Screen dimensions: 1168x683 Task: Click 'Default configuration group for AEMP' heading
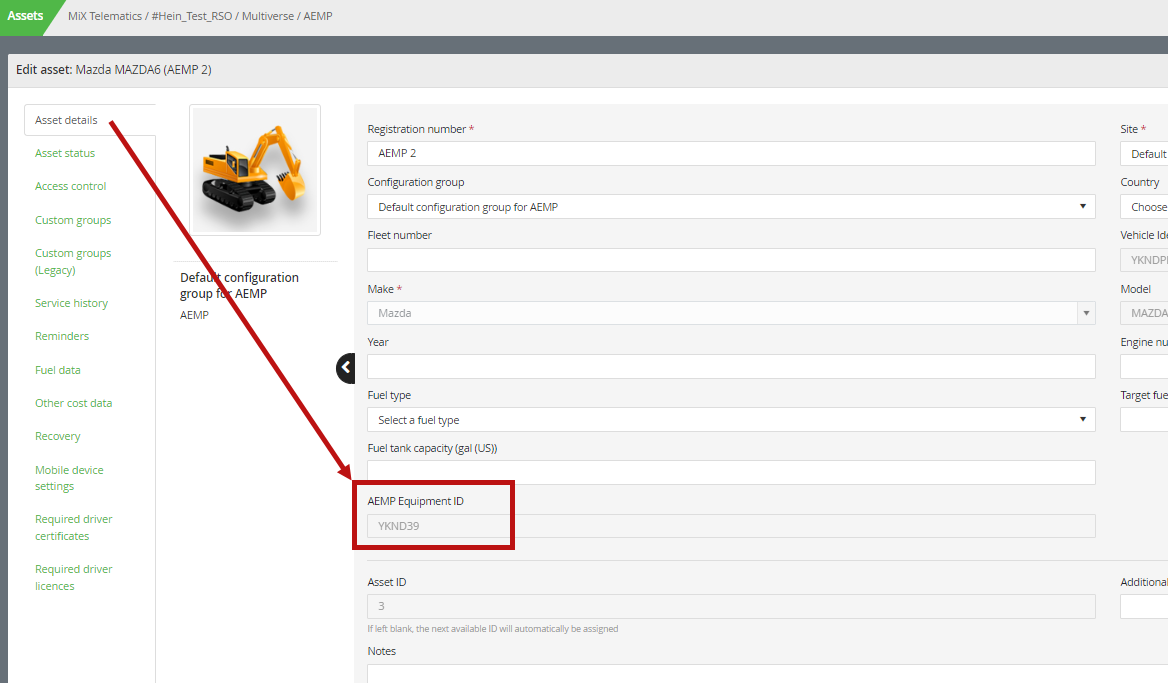239,285
